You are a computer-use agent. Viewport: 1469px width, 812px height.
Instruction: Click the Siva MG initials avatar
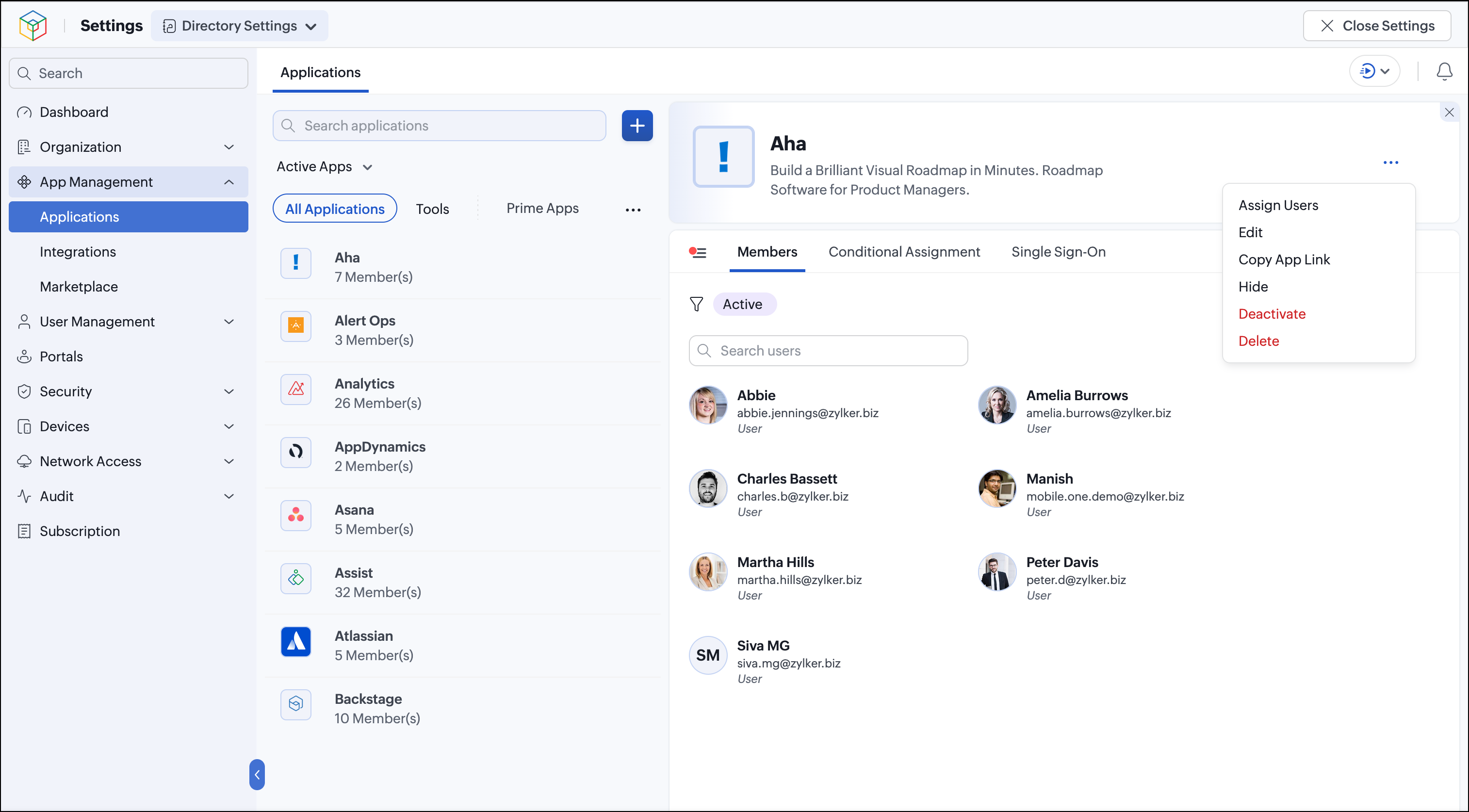click(708, 655)
